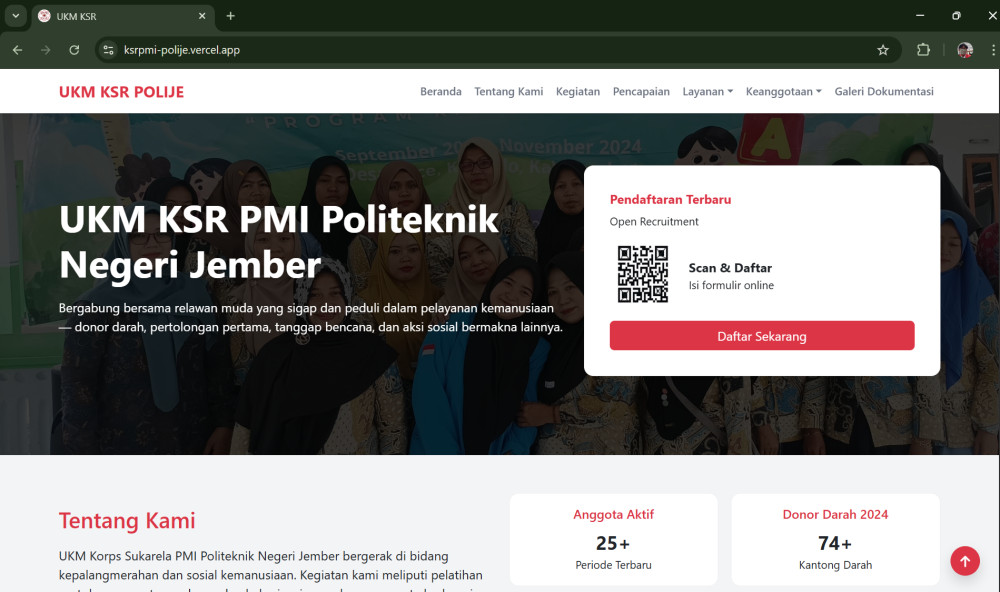Close the UKM KSR tab
The image size is (1000, 592).
click(x=202, y=16)
